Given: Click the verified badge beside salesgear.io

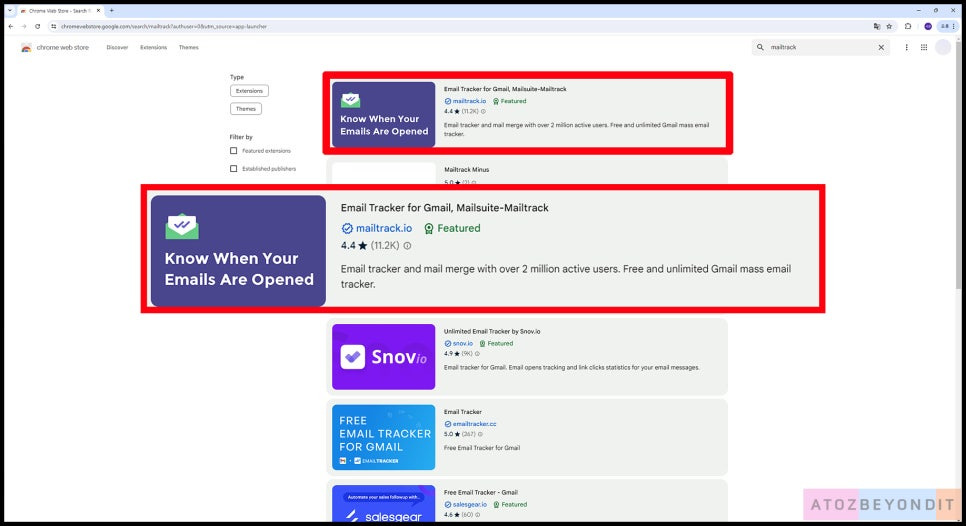Looking at the screenshot, I should (448, 504).
